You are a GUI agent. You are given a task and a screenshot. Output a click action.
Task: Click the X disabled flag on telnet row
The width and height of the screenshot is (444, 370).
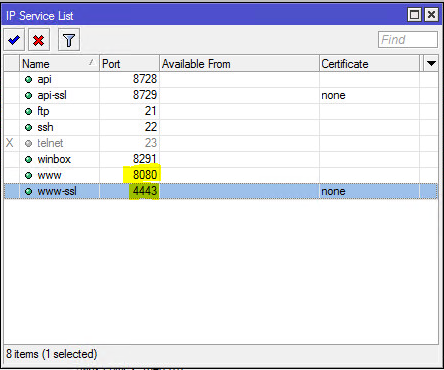point(10,143)
